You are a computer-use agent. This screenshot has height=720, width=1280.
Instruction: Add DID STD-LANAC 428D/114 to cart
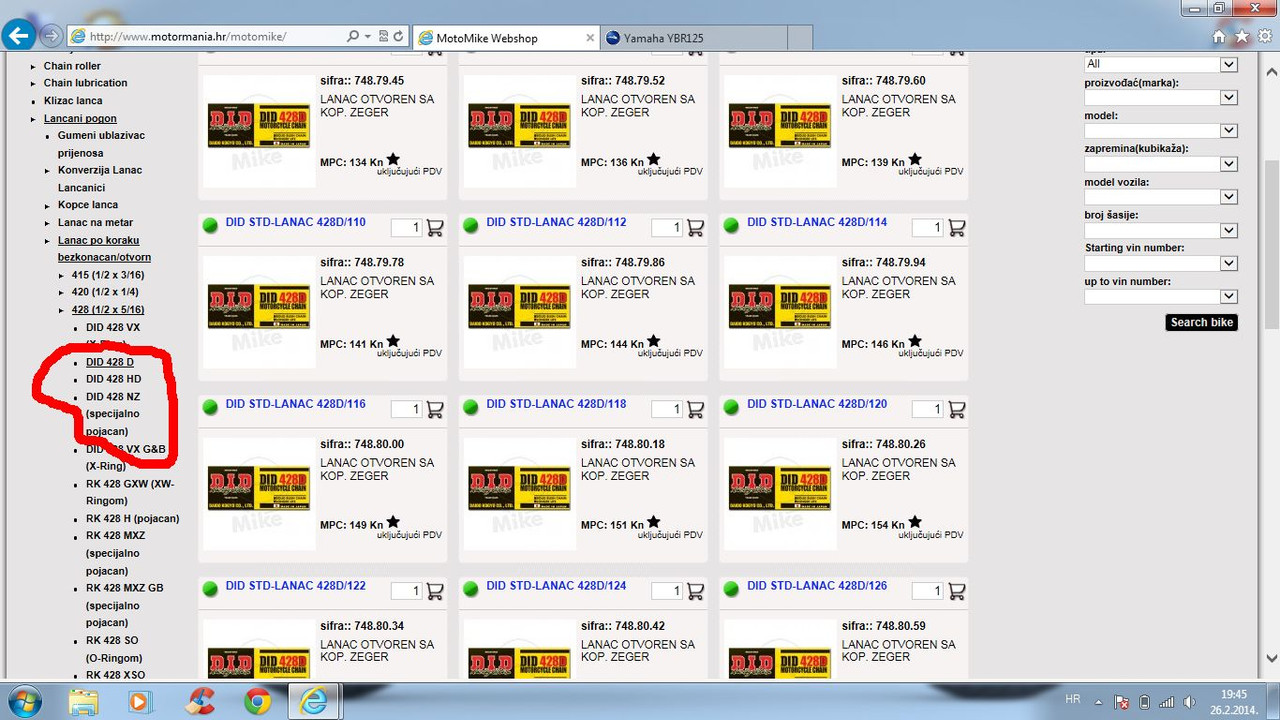coord(956,228)
